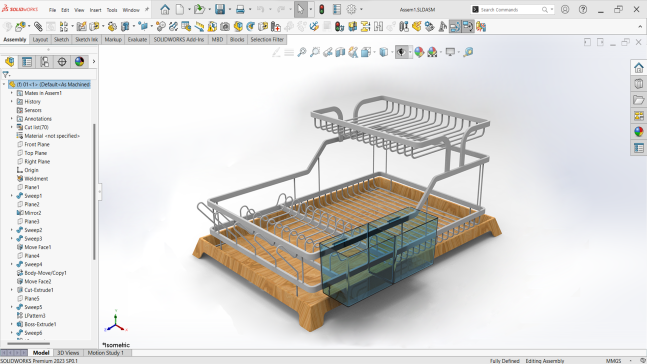Expand the Mates in Assem1 node
The height and width of the screenshot is (364, 647).
(12, 93)
